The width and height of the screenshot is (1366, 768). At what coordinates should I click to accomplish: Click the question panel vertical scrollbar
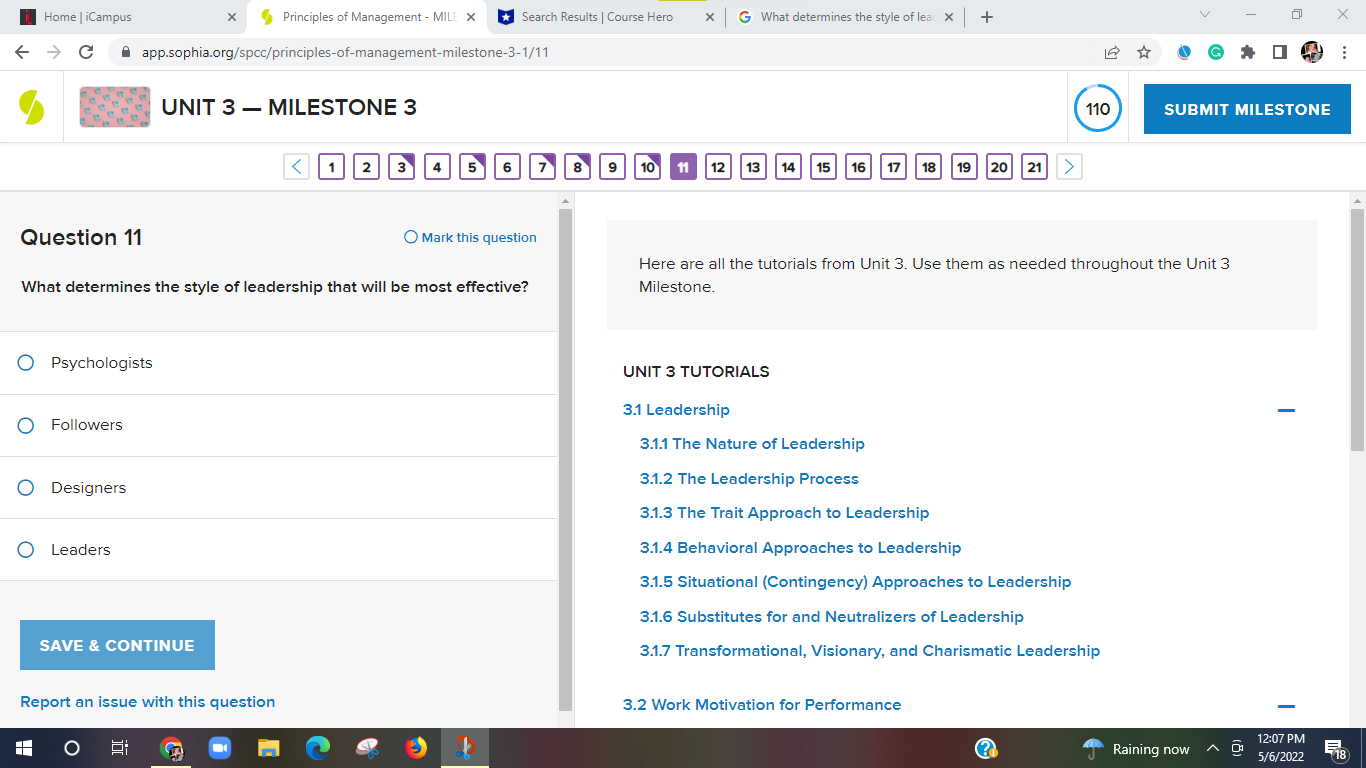[565, 459]
